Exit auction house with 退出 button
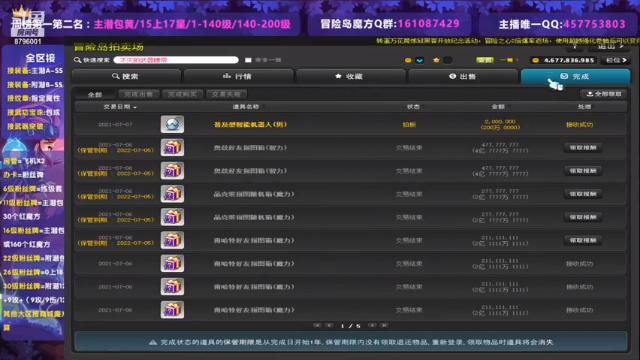The image size is (640, 360). tap(609, 47)
